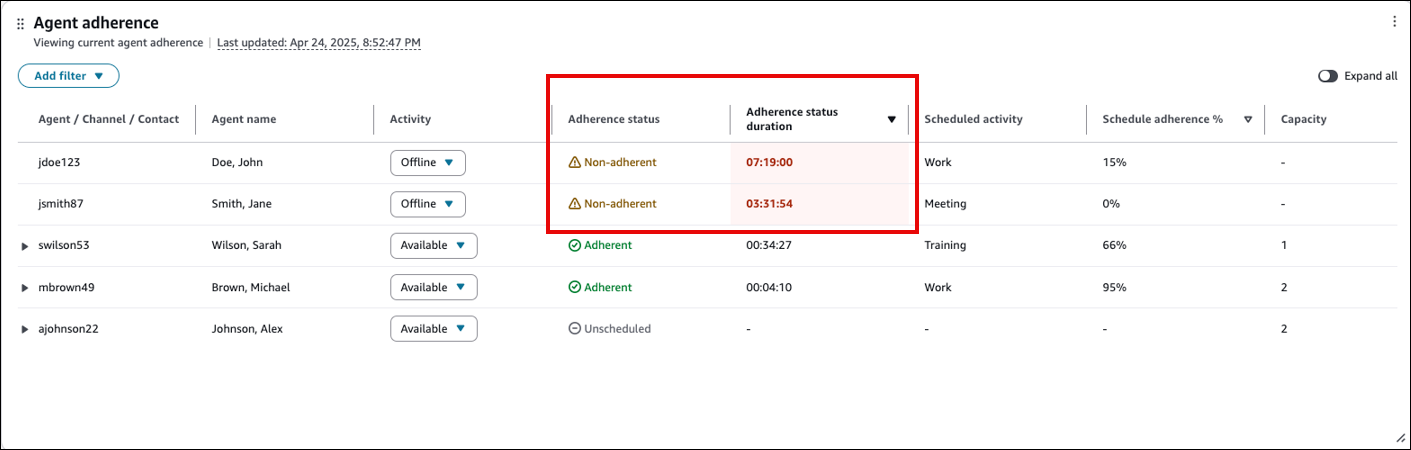Viewport: 1411px width, 450px height.
Task: Click the Adherence status column header
Action: [613, 120]
